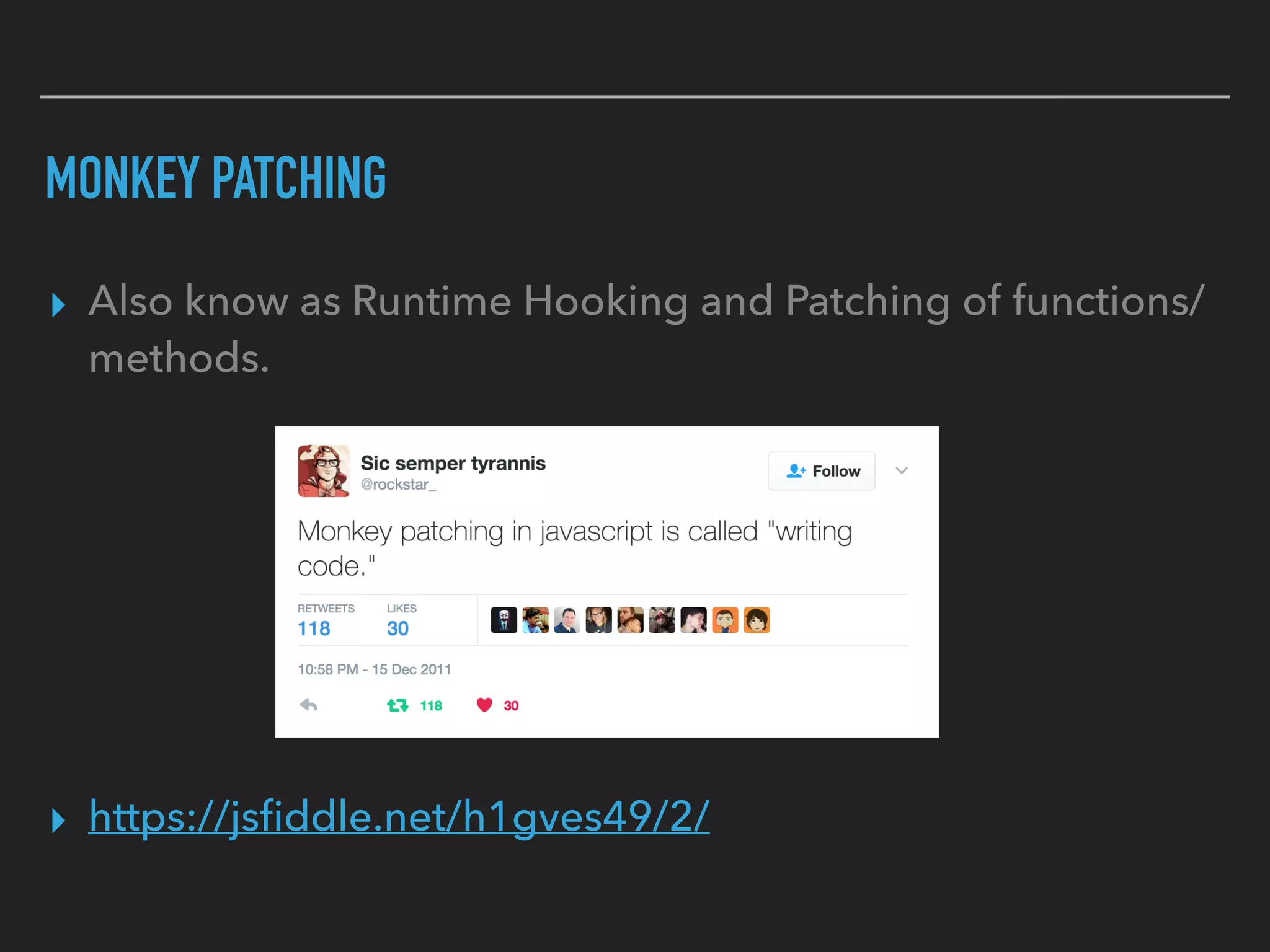1270x952 pixels.
Task: Click the 10:58 PM - 15 Dec 2011 timestamp
Action: pos(374,670)
